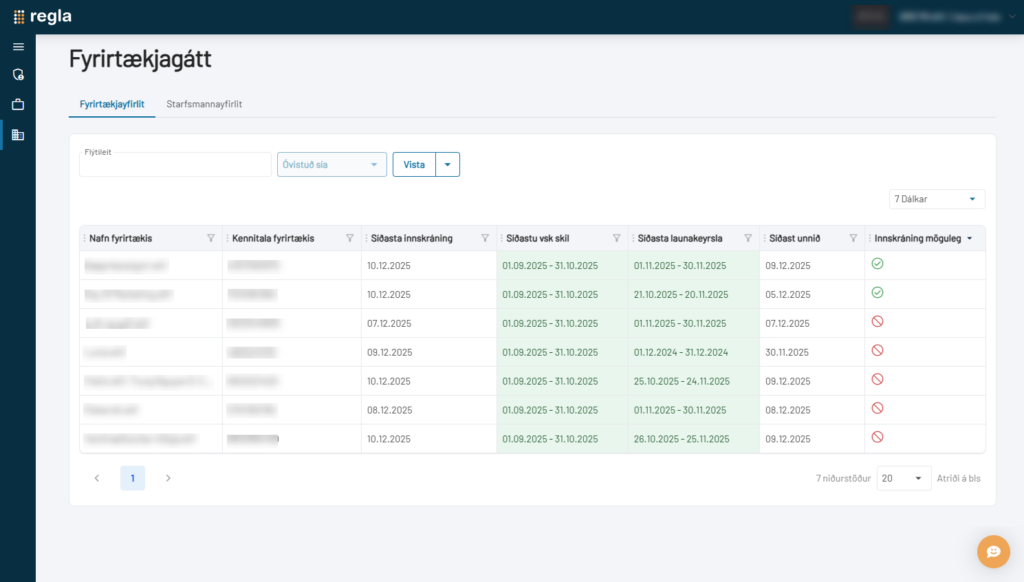Open the hamburger menu in sidebar
Image resolution: width=1024 pixels, height=582 pixels.
click(x=18, y=47)
